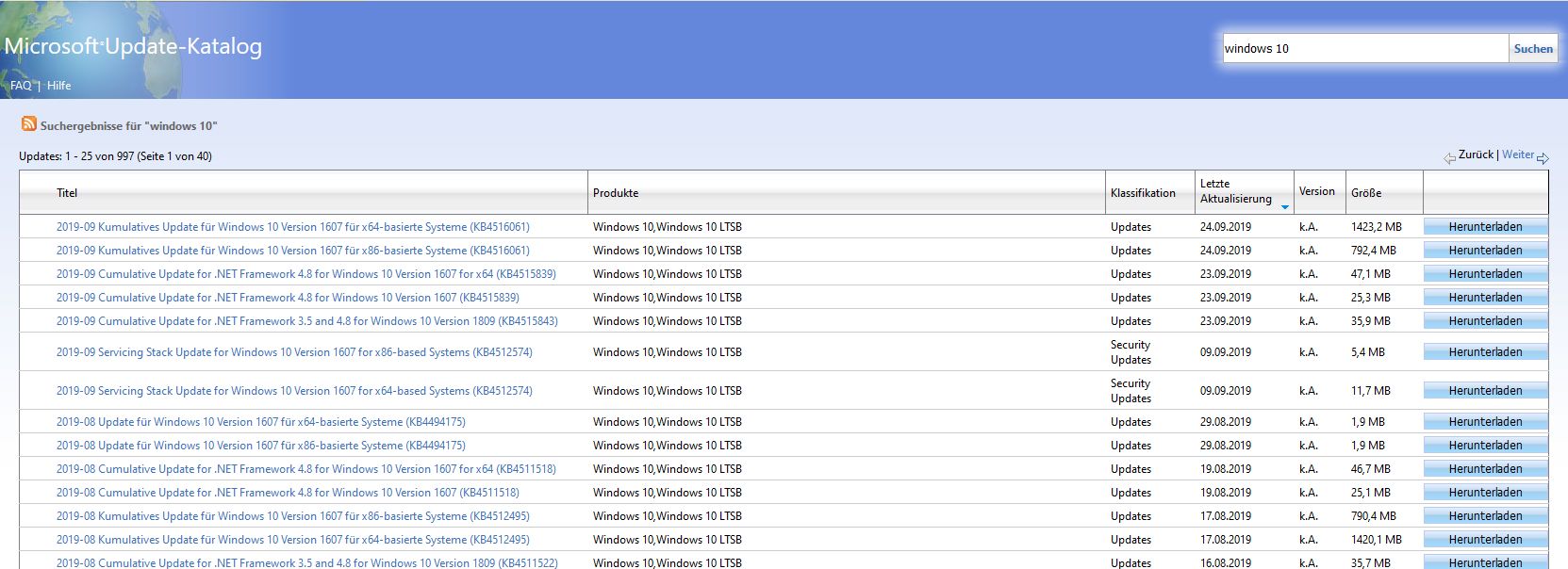Image resolution: width=1568 pixels, height=569 pixels.
Task: Open KB4511518 .NET 4.8 for x64 link
Action: tap(306, 469)
